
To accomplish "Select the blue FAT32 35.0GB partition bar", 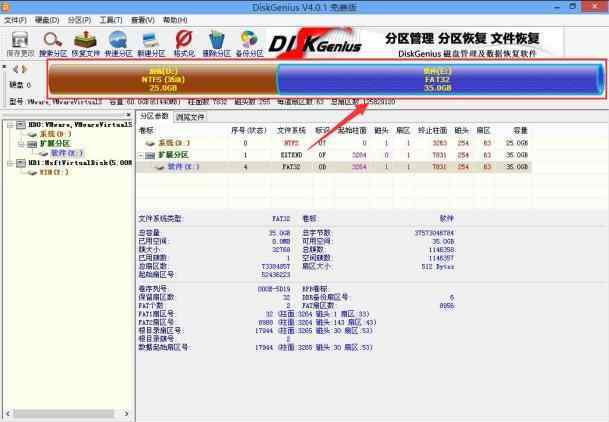I will (438, 80).
